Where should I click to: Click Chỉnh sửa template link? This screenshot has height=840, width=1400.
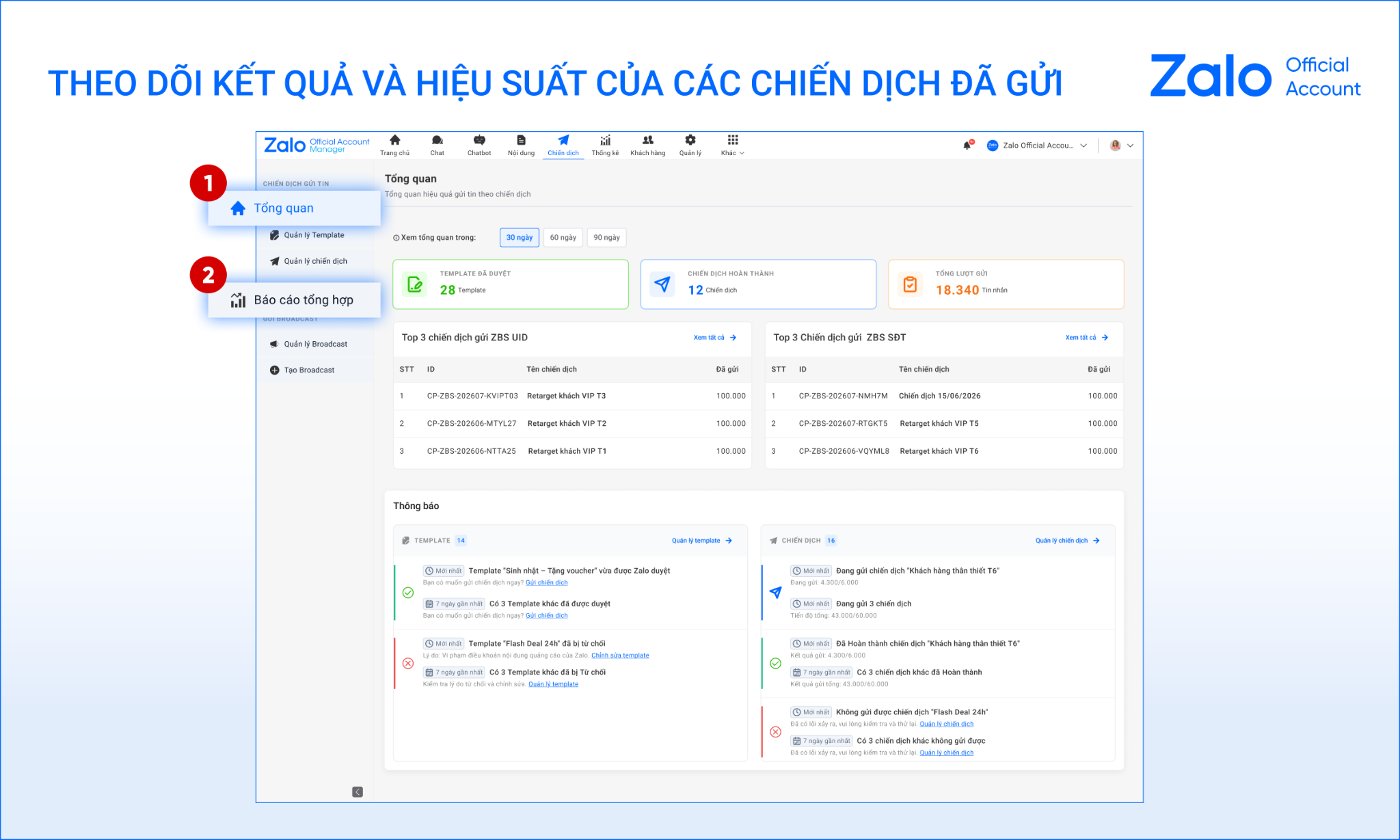point(620,655)
